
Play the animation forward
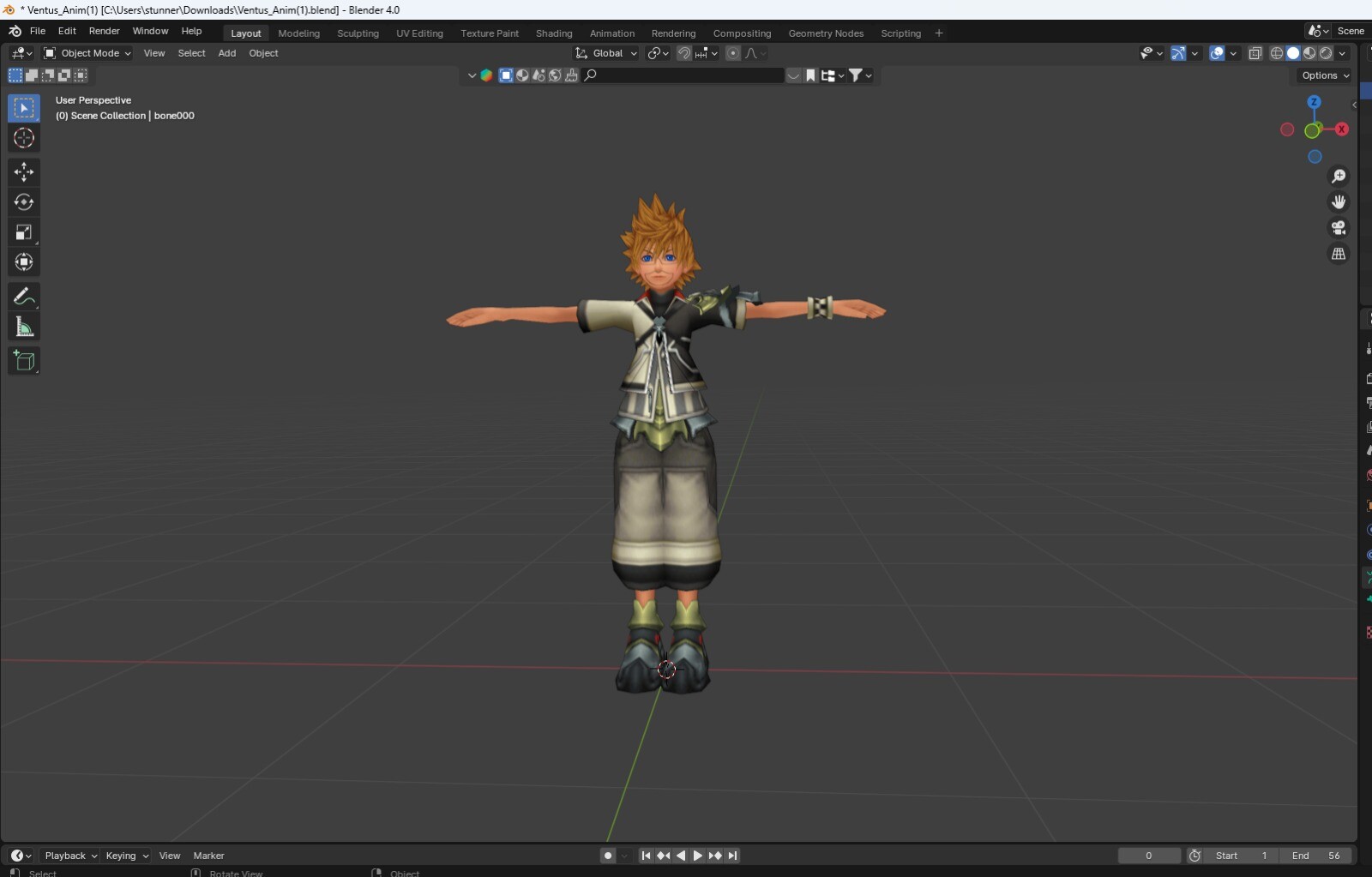(x=697, y=856)
